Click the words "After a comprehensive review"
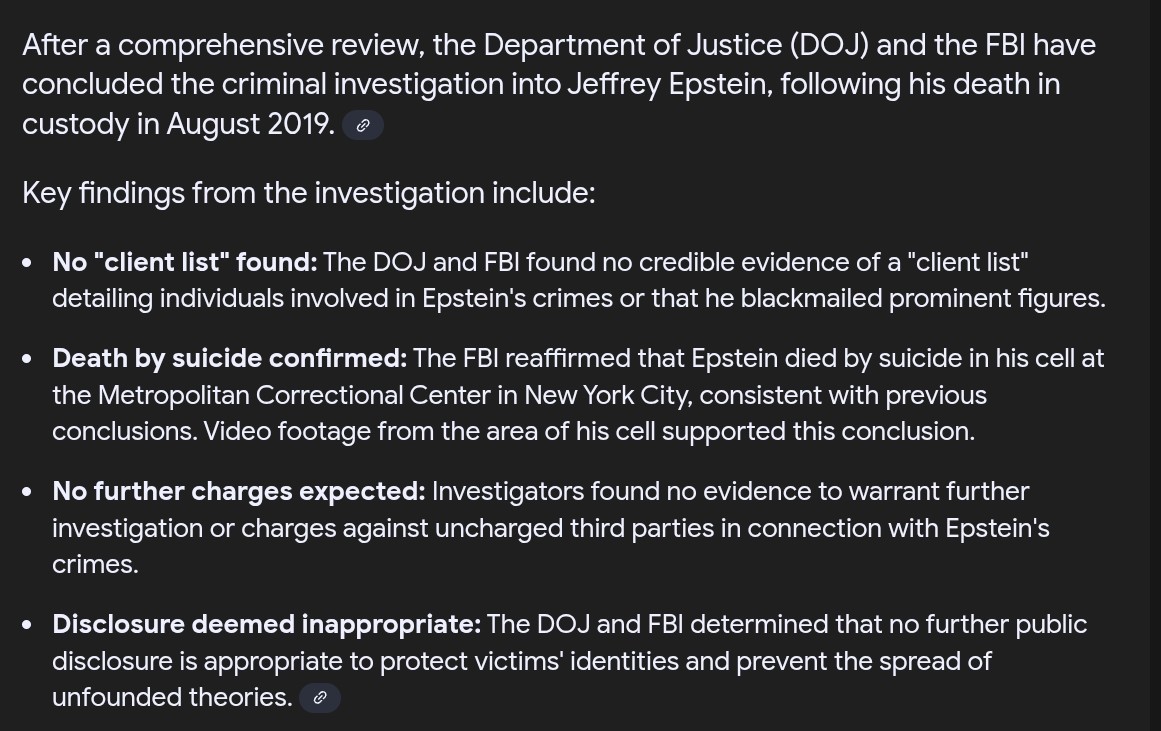 pos(223,46)
